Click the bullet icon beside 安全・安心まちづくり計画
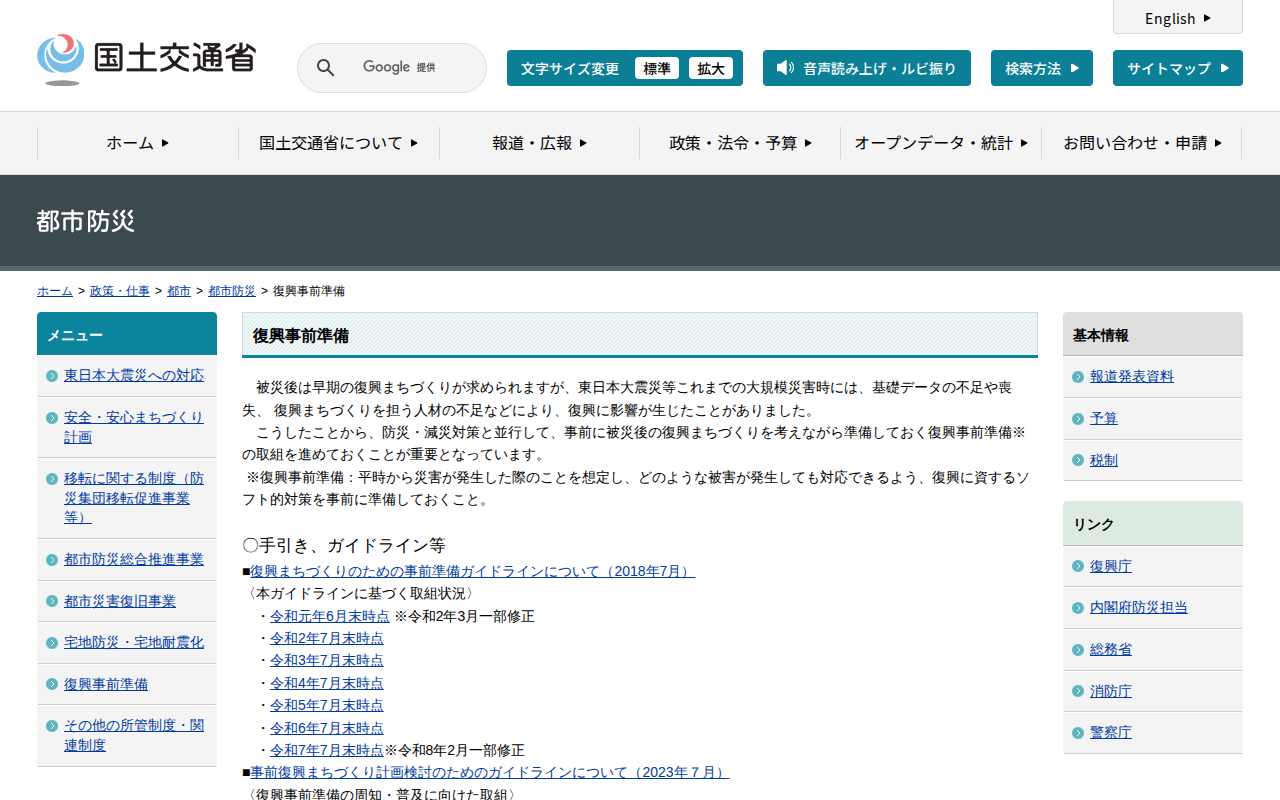The image size is (1280, 800). [x=52, y=417]
